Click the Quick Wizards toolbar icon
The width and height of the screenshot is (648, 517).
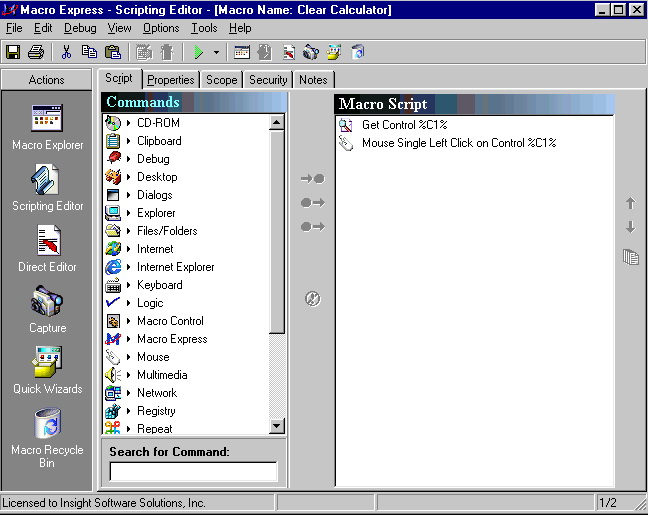click(x=334, y=52)
